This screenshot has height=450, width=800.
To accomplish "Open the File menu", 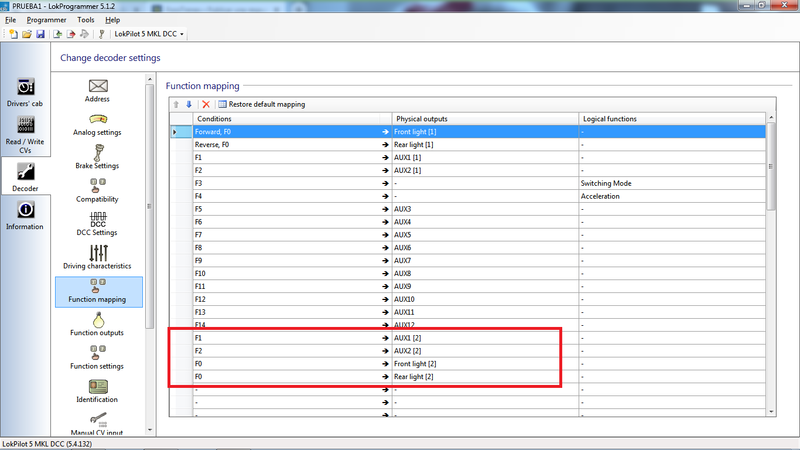I will click(x=11, y=20).
